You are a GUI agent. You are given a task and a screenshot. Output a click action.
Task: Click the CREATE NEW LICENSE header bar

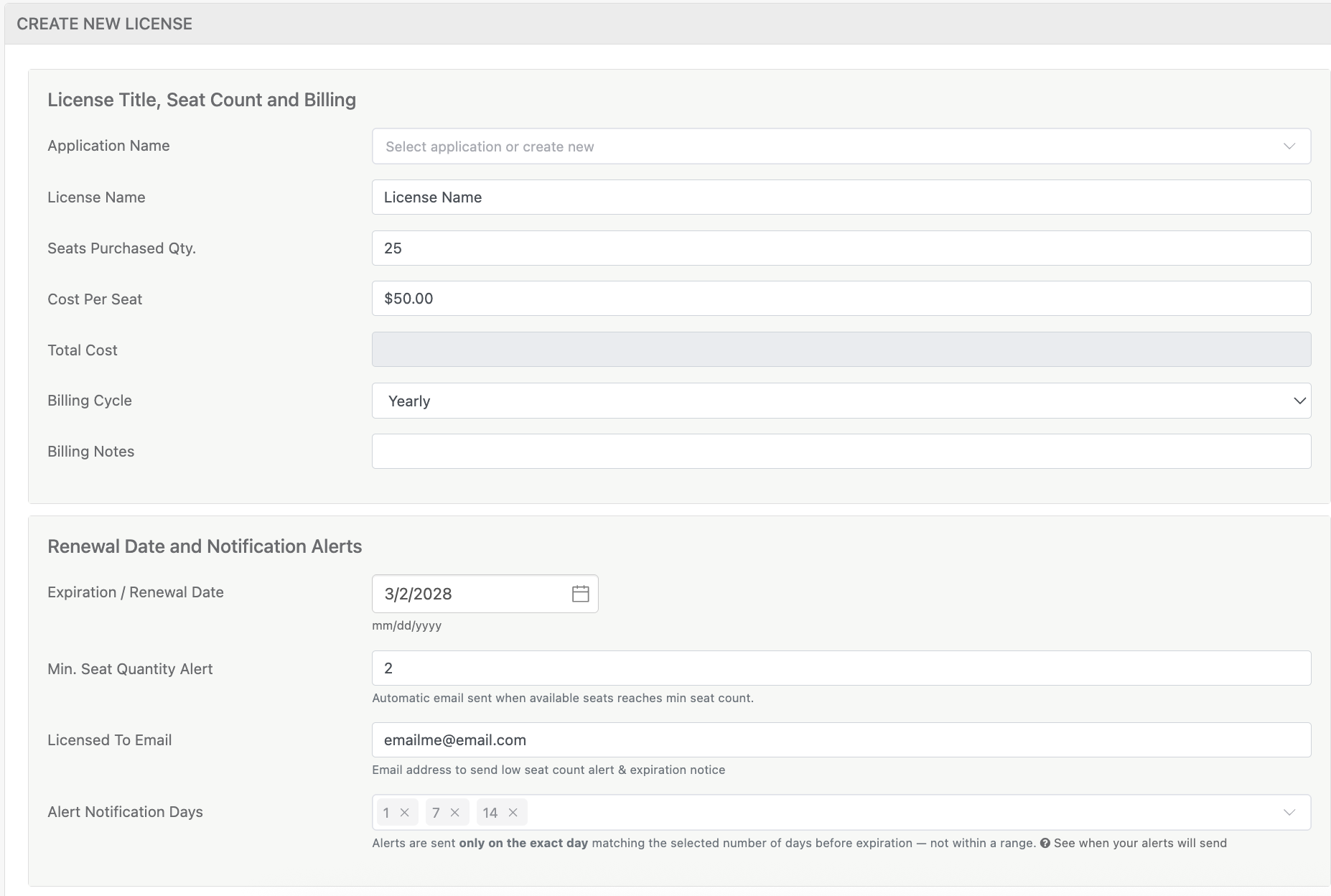click(103, 23)
